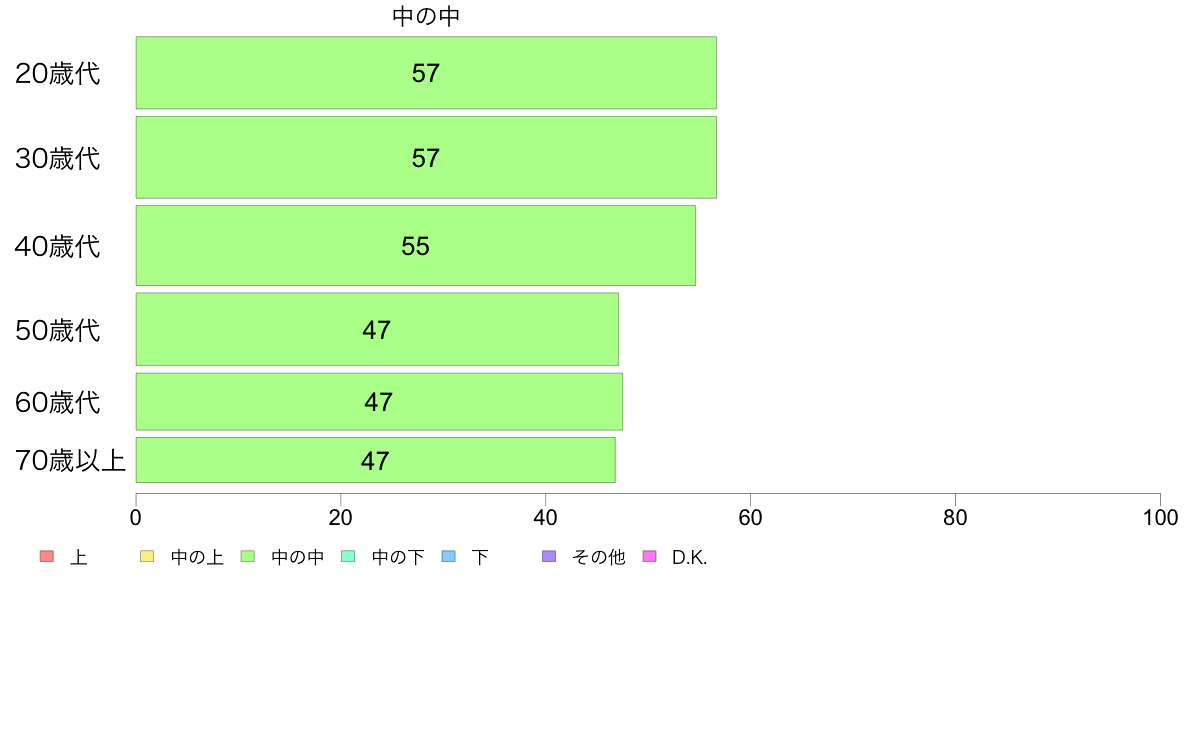Click the purple その他 legend swatch
This screenshot has width=1188, height=736.
(549, 557)
